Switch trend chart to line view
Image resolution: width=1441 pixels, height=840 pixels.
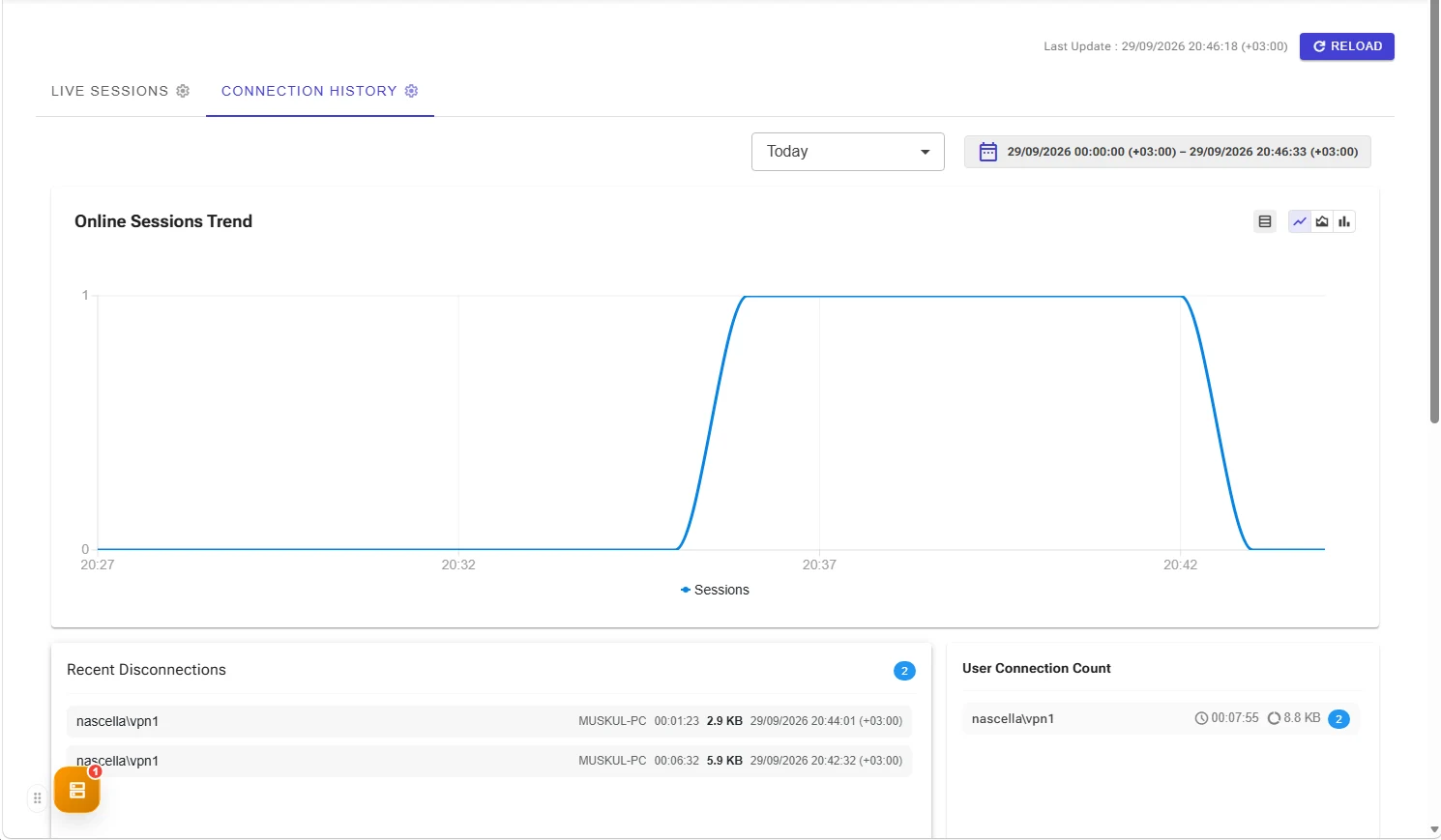pyautogui.click(x=1300, y=221)
